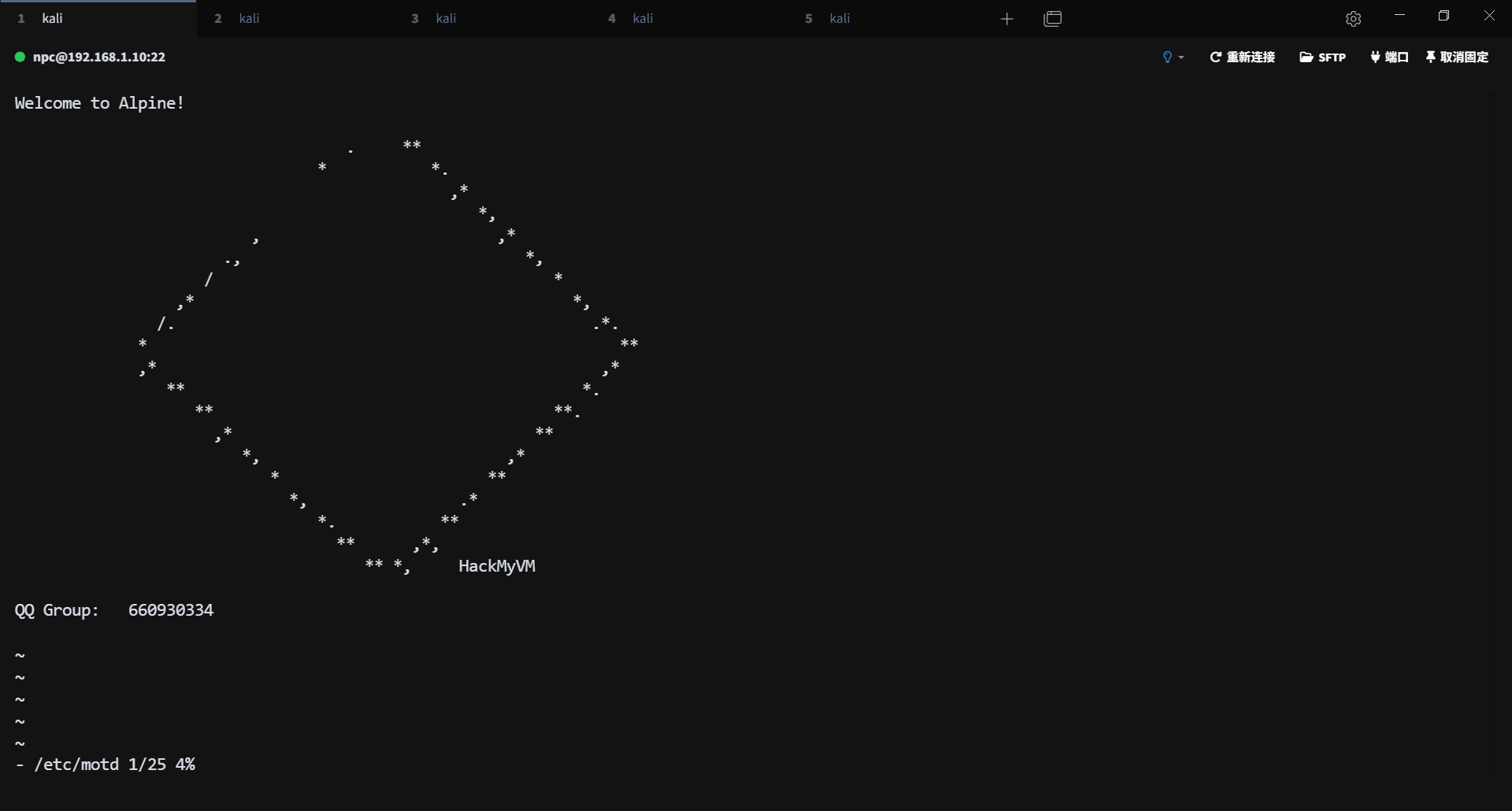Open the settings gear icon

pyautogui.click(x=1353, y=19)
